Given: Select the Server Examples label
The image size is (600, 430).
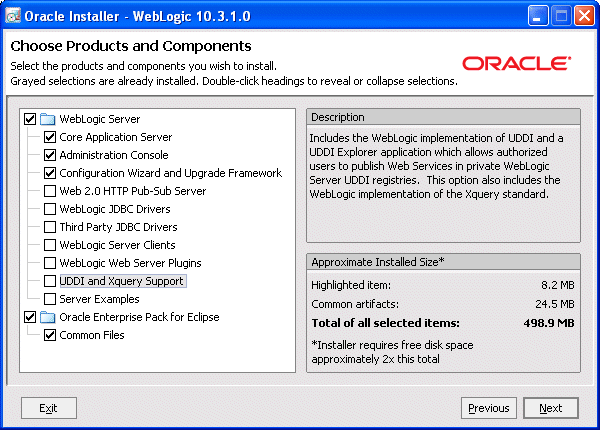Looking at the screenshot, I should (x=99, y=299).
